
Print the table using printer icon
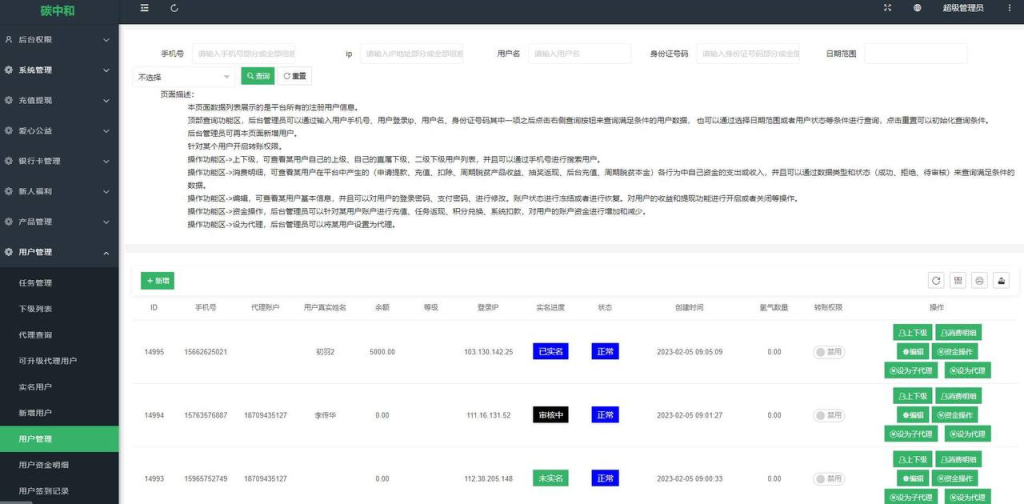[x=980, y=281]
